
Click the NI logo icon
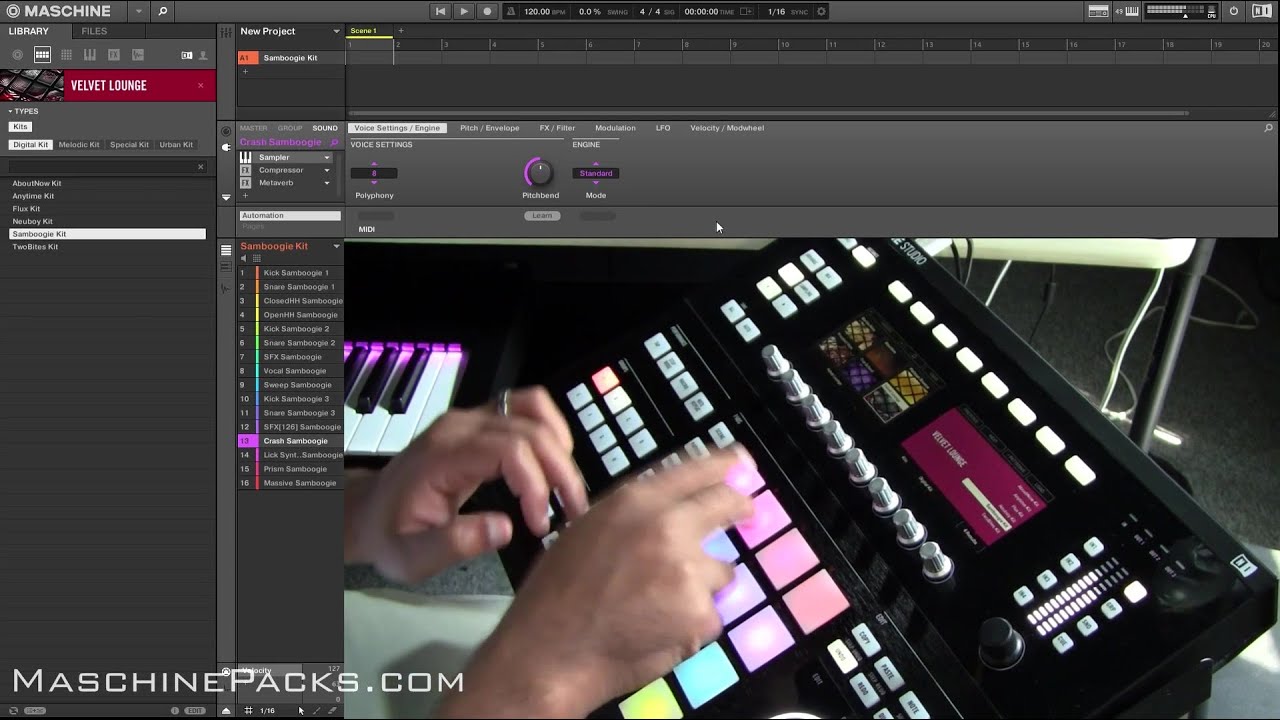pyautogui.click(x=1261, y=11)
